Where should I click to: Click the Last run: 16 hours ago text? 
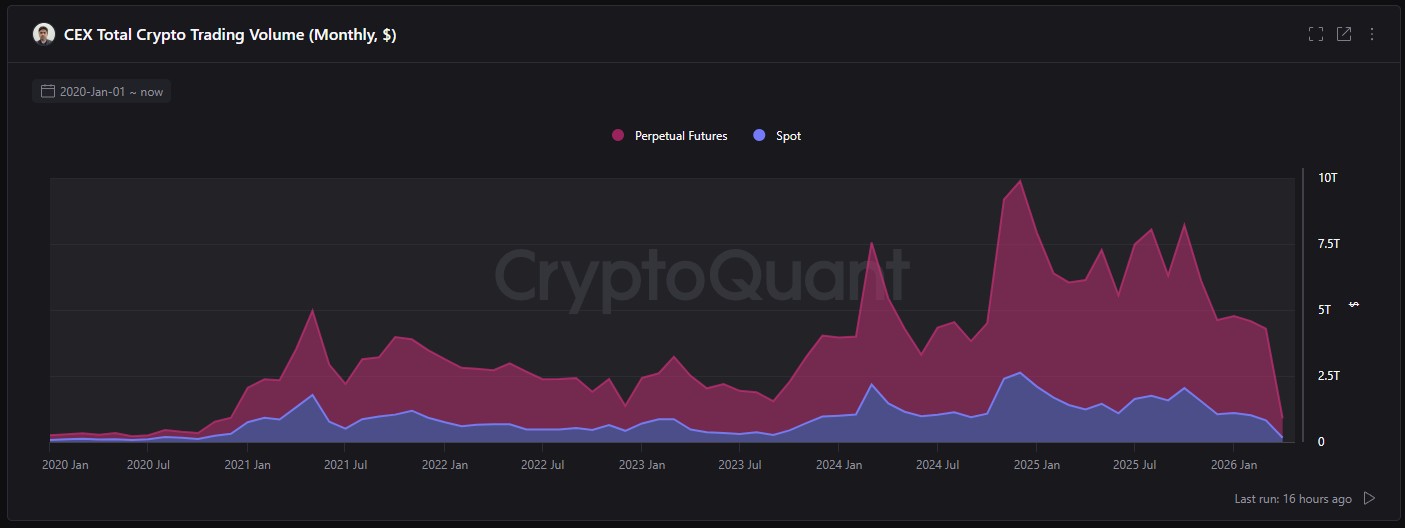coord(1293,498)
